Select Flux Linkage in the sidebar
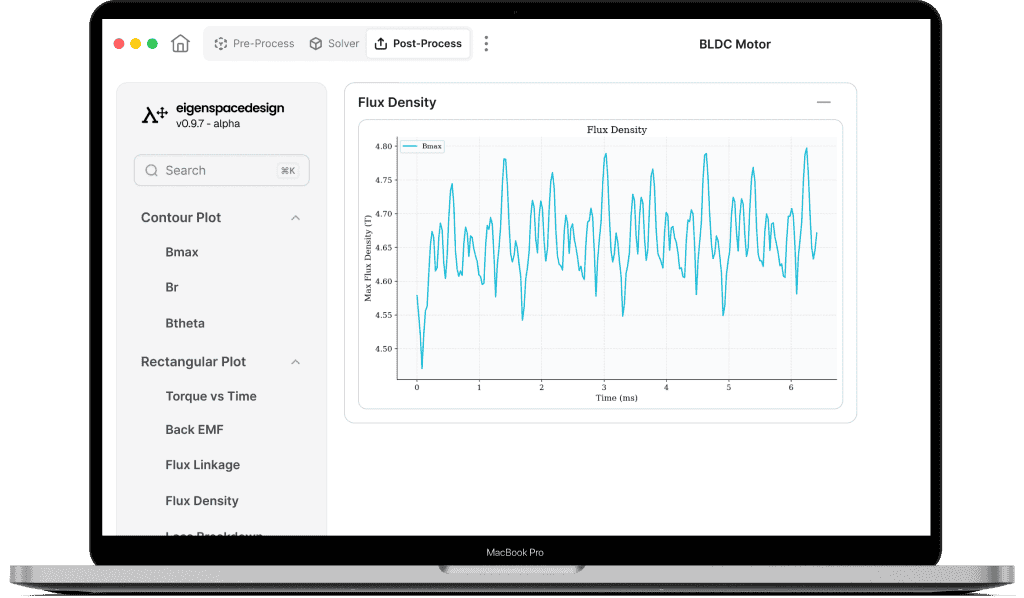The width and height of the screenshot is (1024, 598). (202, 465)
